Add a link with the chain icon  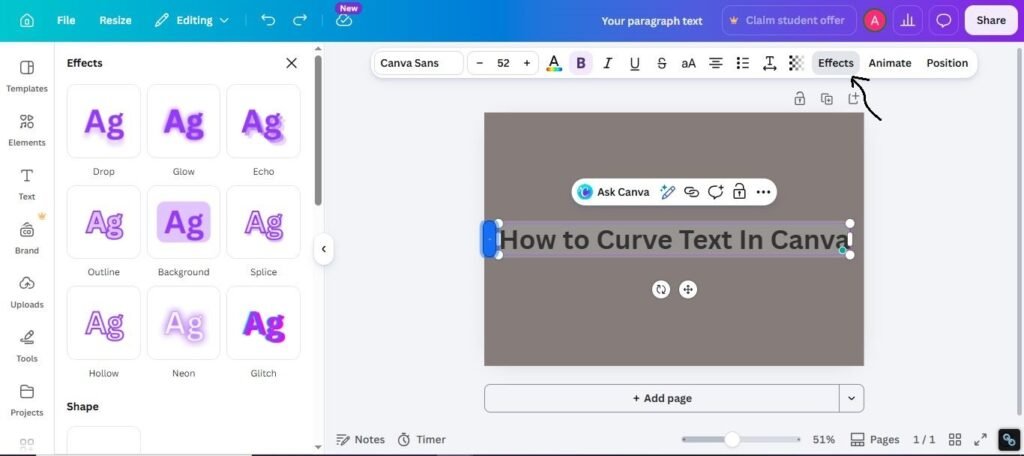coord(691,192)
